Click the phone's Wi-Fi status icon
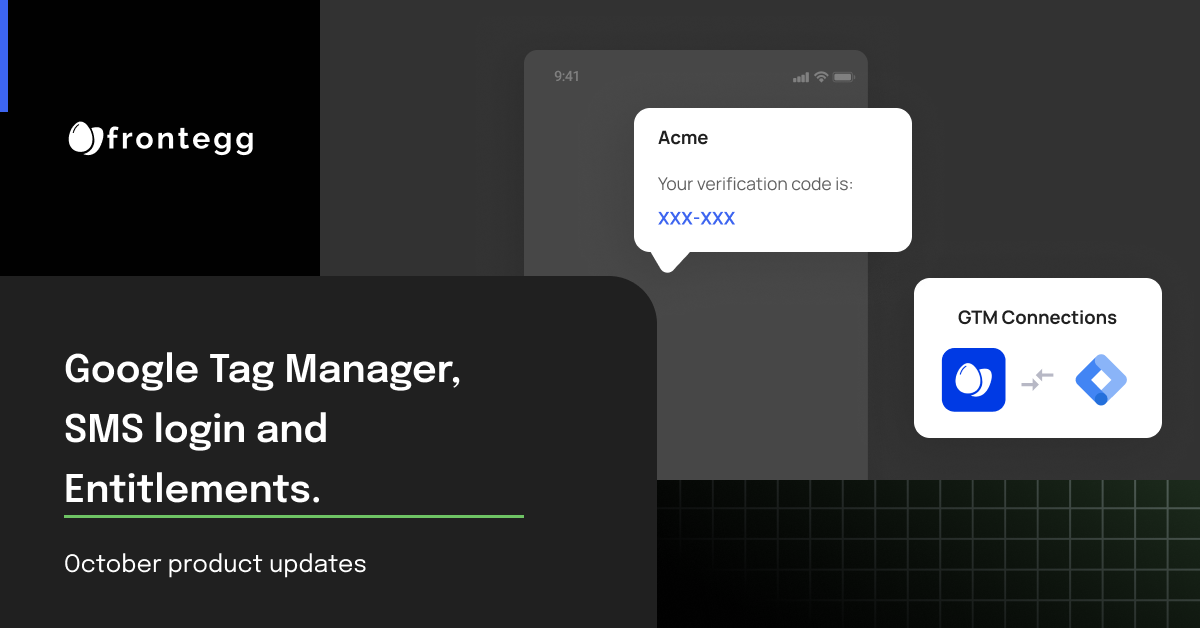1200x628 pixels. 821,77
